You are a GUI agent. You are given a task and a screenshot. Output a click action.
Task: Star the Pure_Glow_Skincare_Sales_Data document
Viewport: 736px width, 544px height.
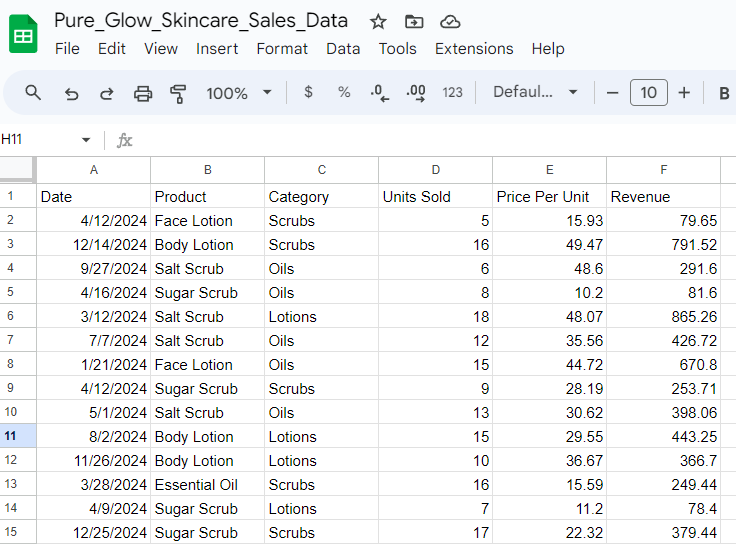click(x=378, y=22)
